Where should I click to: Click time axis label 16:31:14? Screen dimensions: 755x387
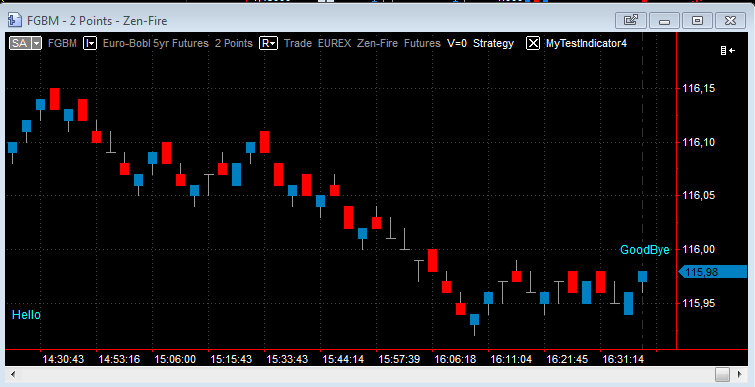(x=623, y=359)
